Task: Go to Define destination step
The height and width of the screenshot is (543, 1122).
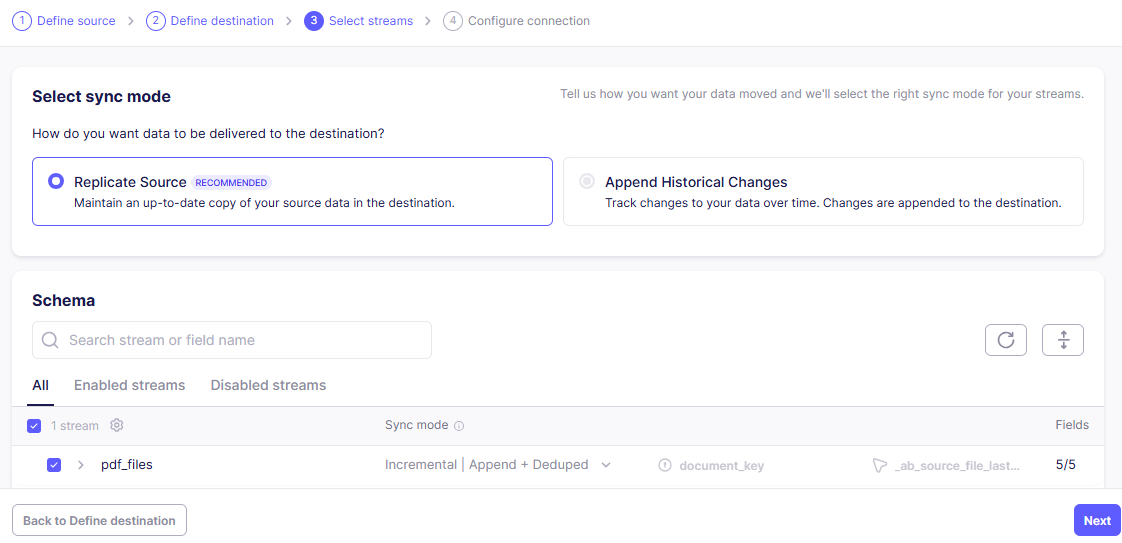Action: 221,20
